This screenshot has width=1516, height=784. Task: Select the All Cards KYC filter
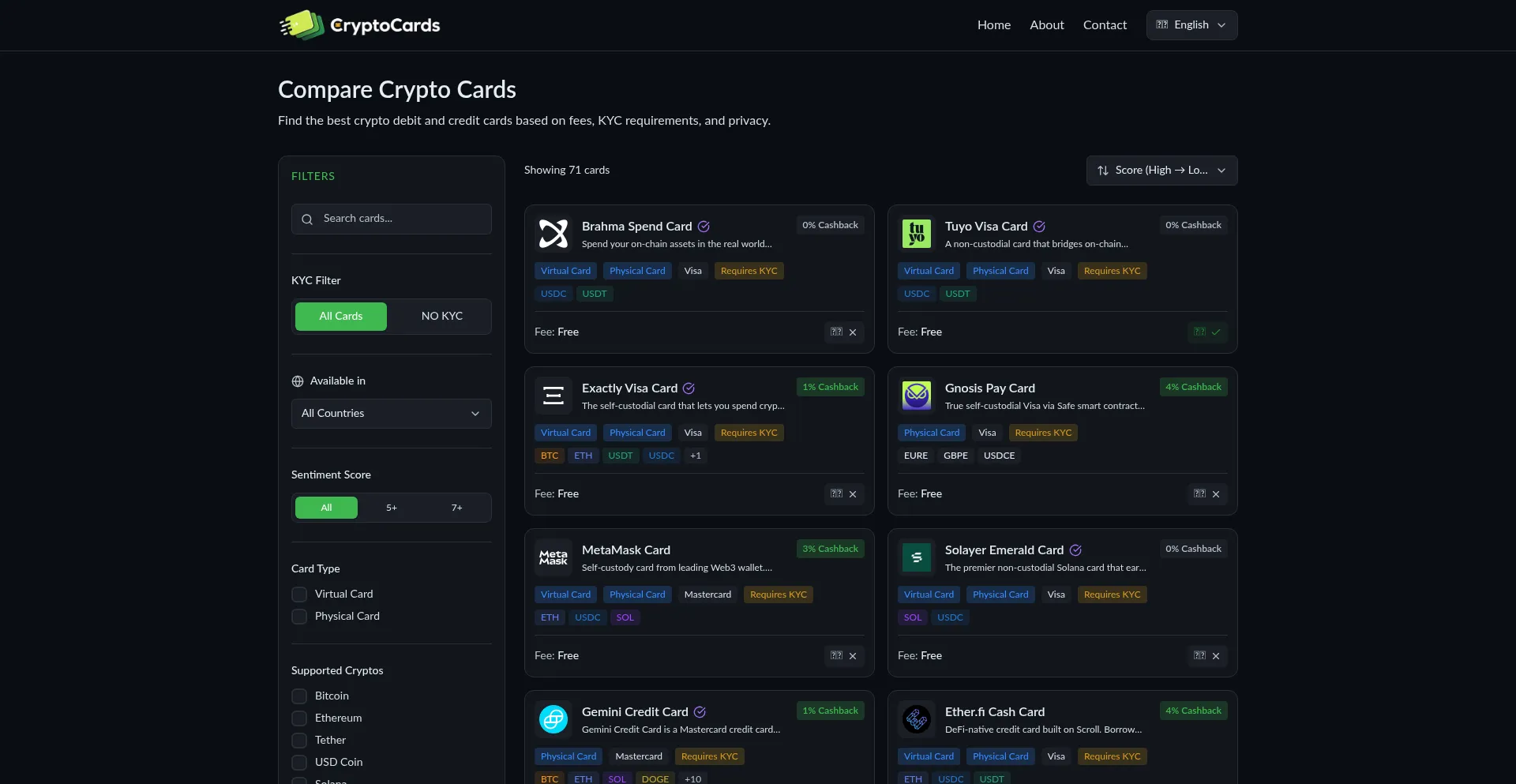click(x=341, y=317)
